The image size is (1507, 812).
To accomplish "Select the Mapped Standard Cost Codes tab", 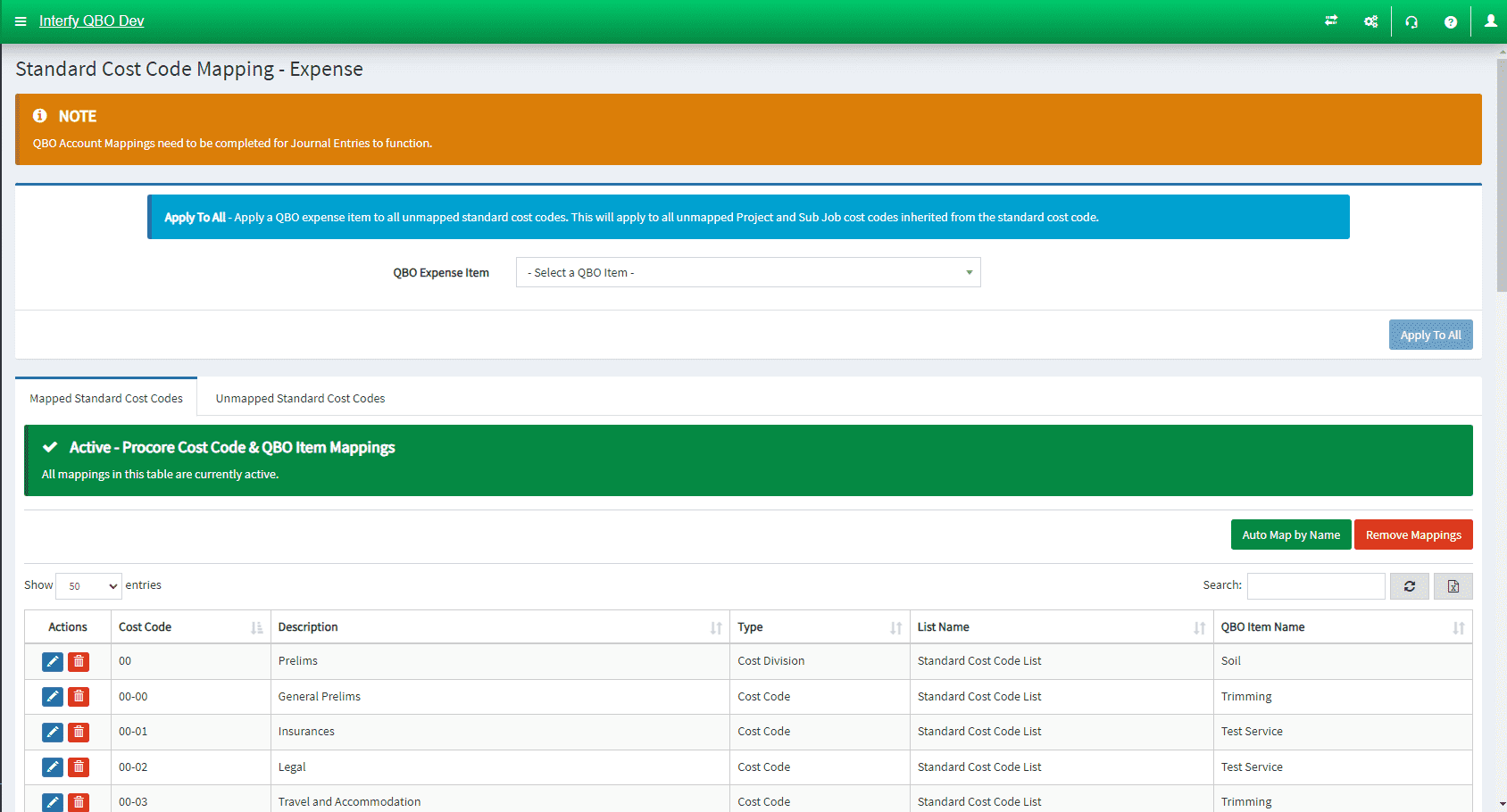I will (x=106, y=399).
